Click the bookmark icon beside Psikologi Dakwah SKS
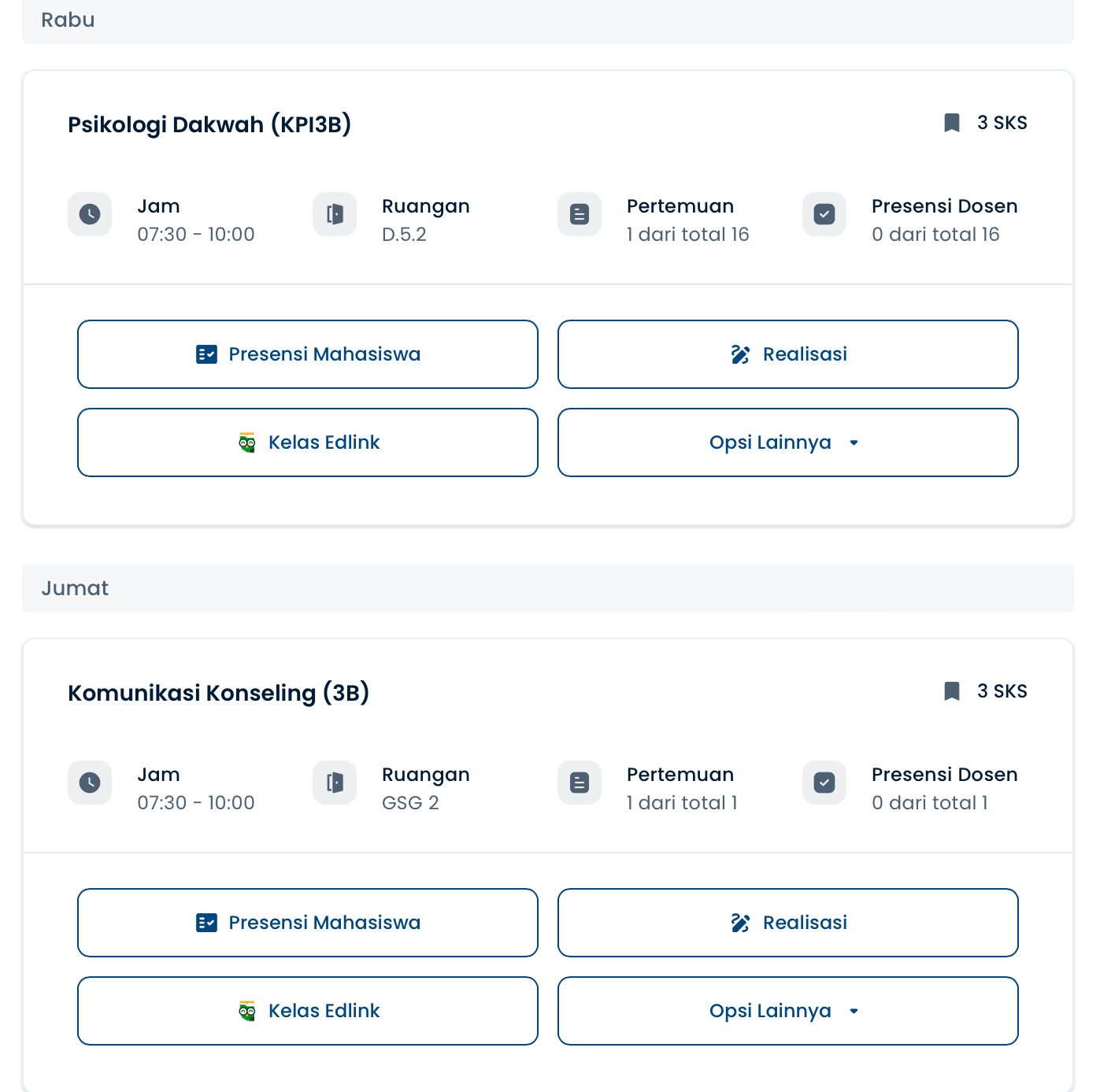This screenshot has width=1100, height=1092. 952,123
